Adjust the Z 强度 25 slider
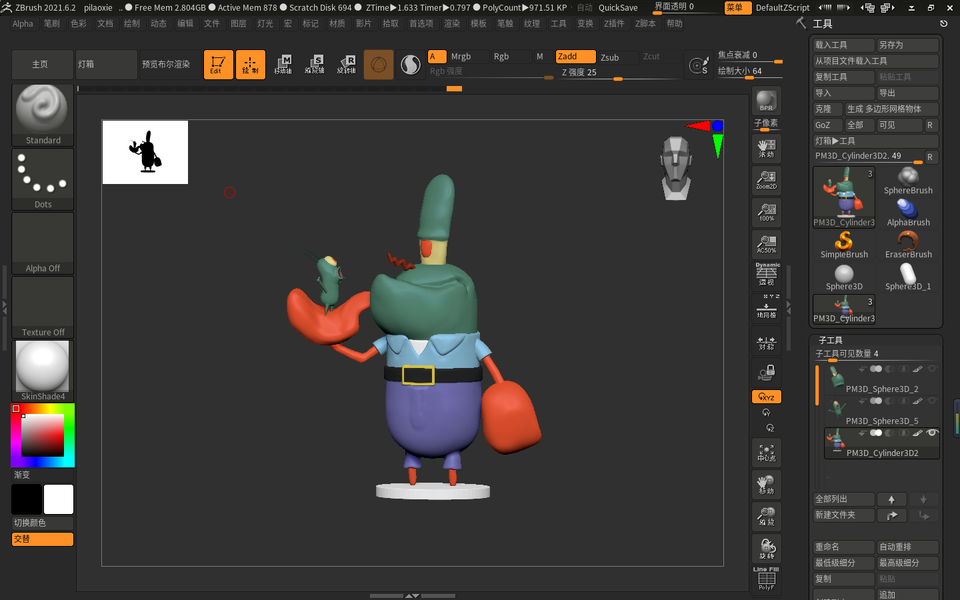This screenshot has width=960, height=600. tap(618, 72)
